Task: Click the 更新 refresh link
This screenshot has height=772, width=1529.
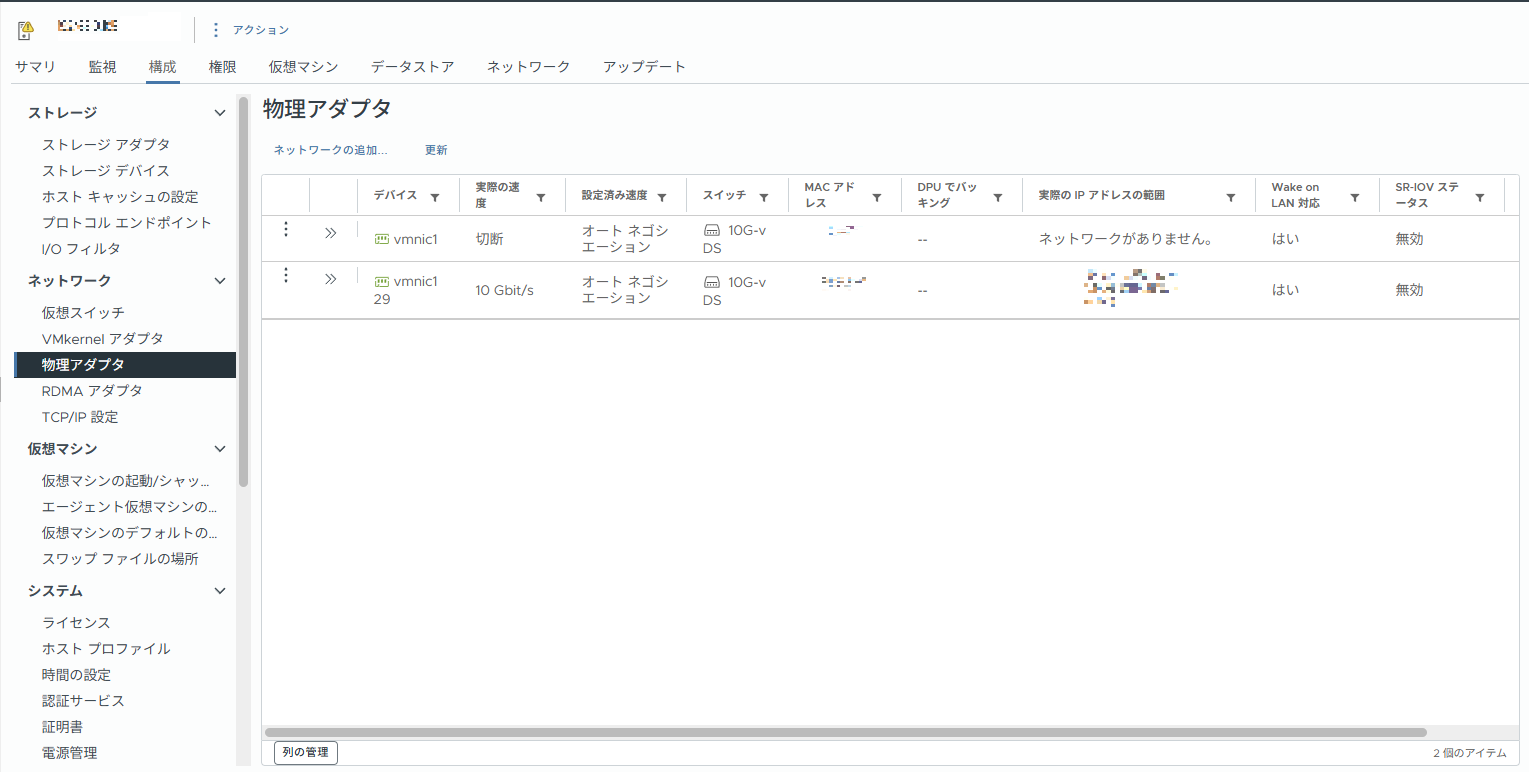Action: [435, 149]
